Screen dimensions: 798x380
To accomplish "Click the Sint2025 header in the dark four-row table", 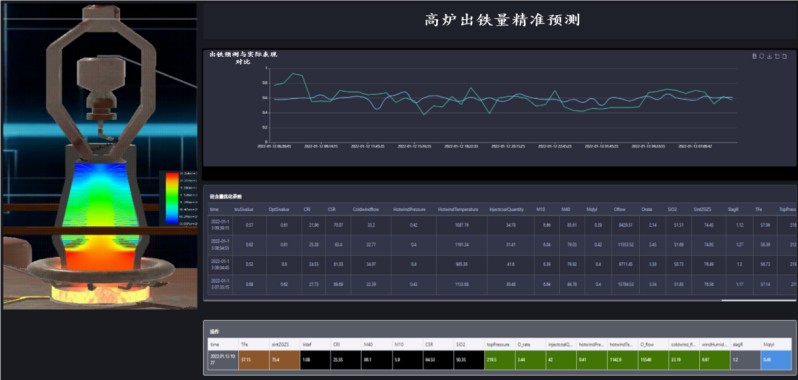I will (x=701, y=209).
